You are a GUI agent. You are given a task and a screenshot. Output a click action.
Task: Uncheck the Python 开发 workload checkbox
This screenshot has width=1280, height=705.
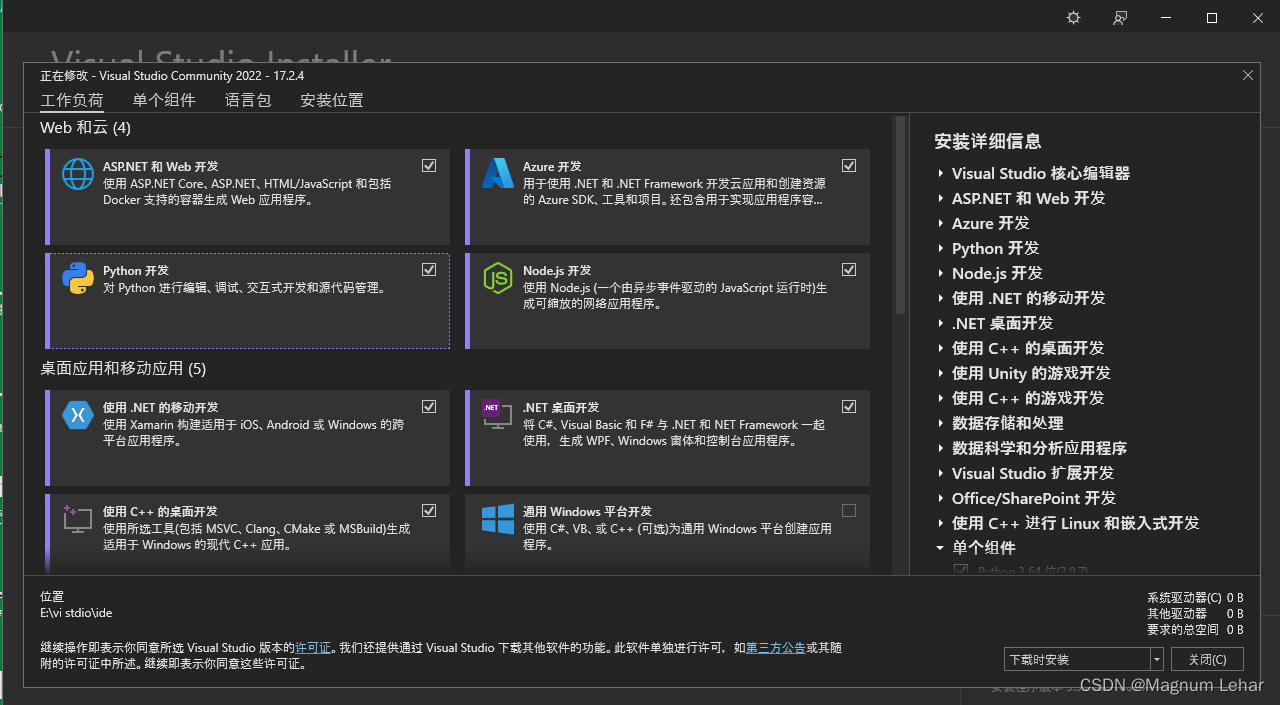(x=429, y=269)
